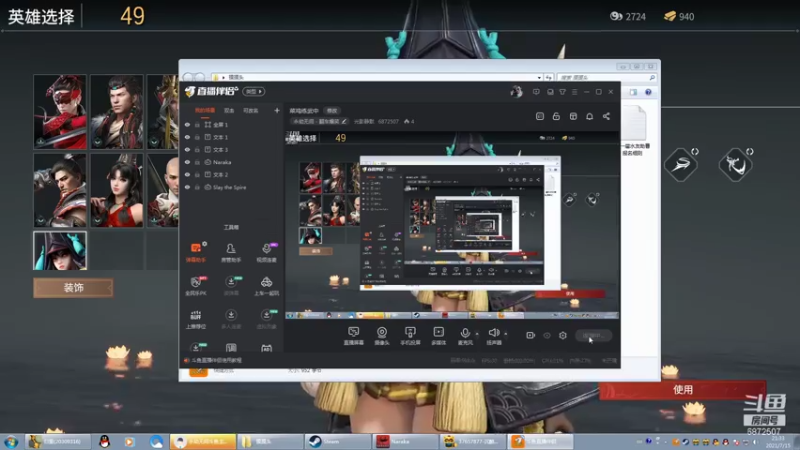Open streaming settings gear icon

[x=563, y=335]
